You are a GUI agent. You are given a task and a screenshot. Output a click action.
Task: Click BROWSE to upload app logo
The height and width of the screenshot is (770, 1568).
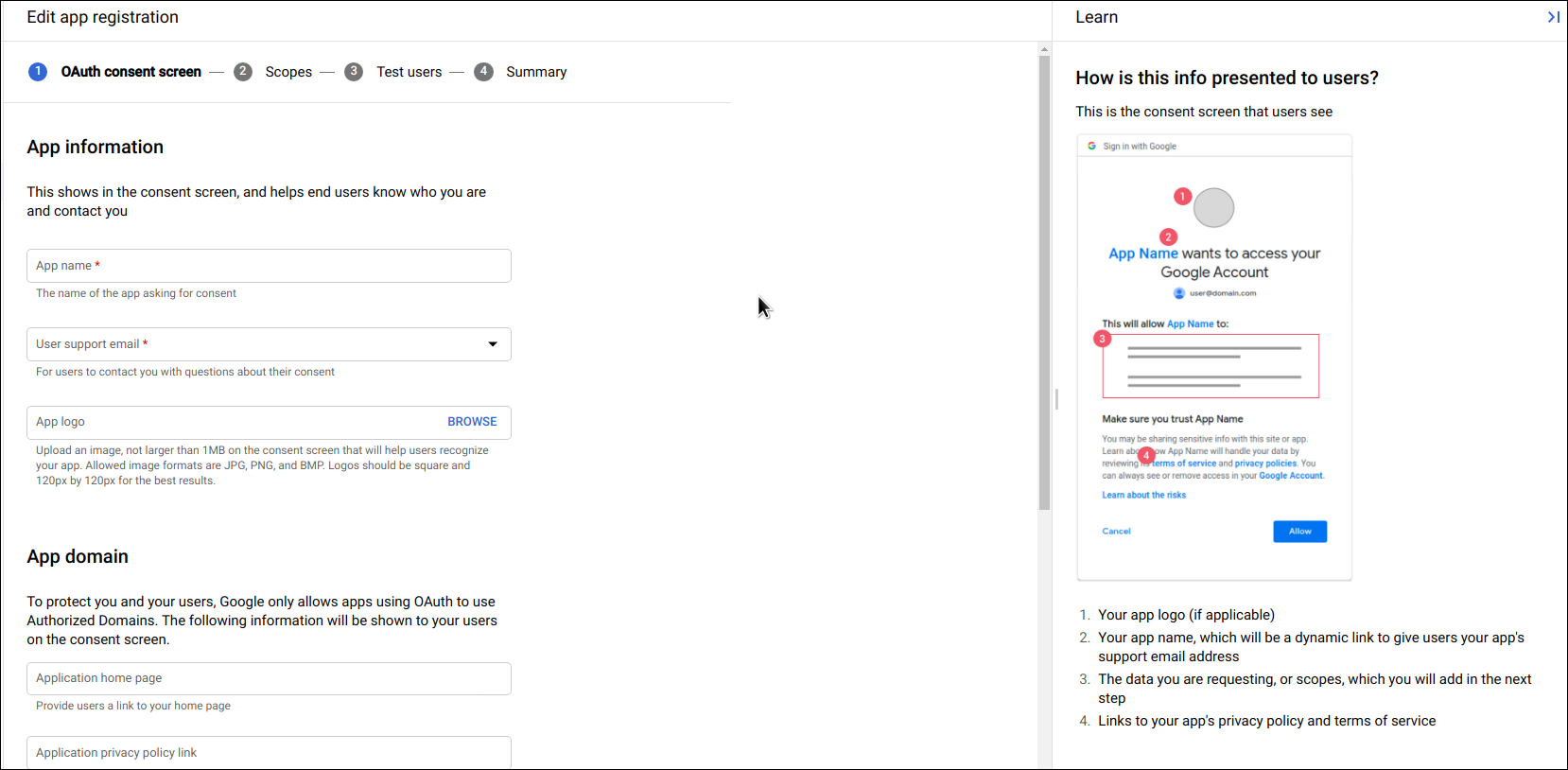pyautogui.click(x=472, y=422)
